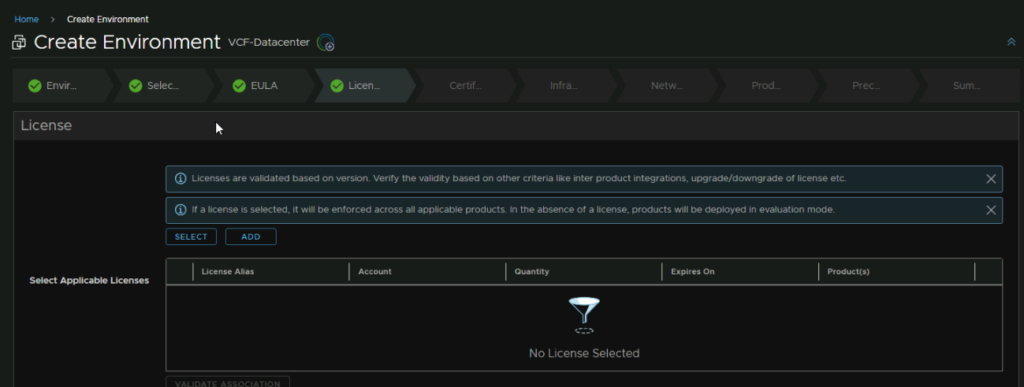1024x387 pixels.
Task: Click the info icon on first banner
Action: [181, 179]
